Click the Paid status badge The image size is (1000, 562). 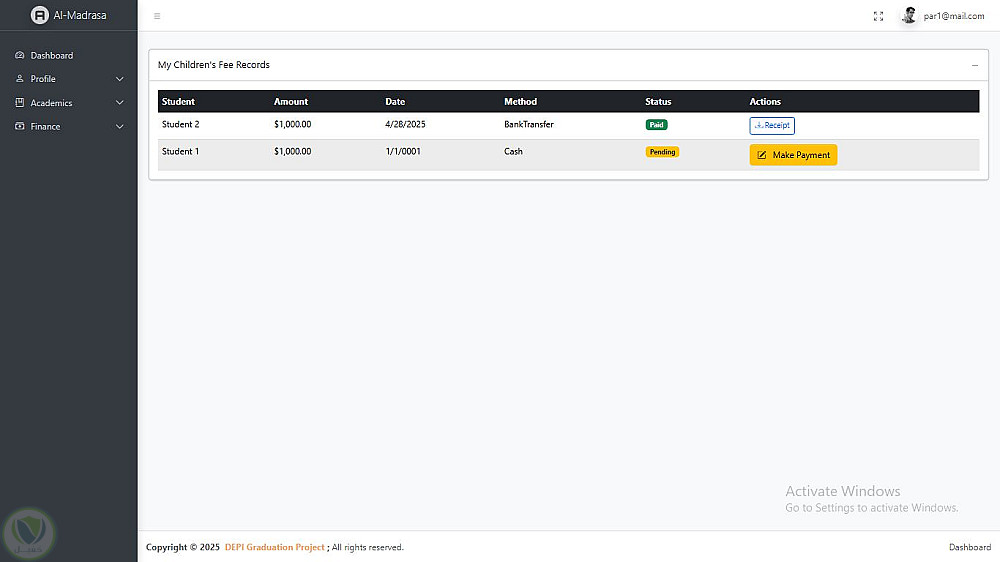pos(656,125)
